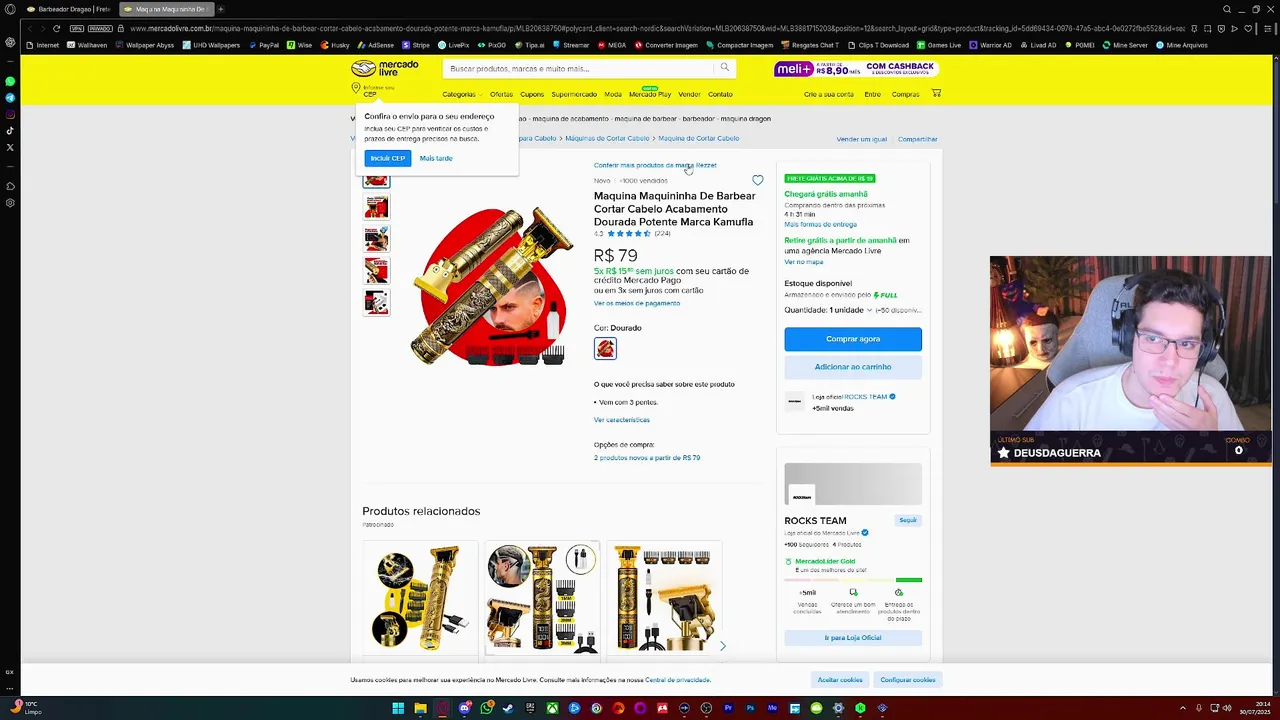1280x720 pixels.
Task: Open Xbox app from taskbar
Action: pyautogui.click(x=552, y=708)
